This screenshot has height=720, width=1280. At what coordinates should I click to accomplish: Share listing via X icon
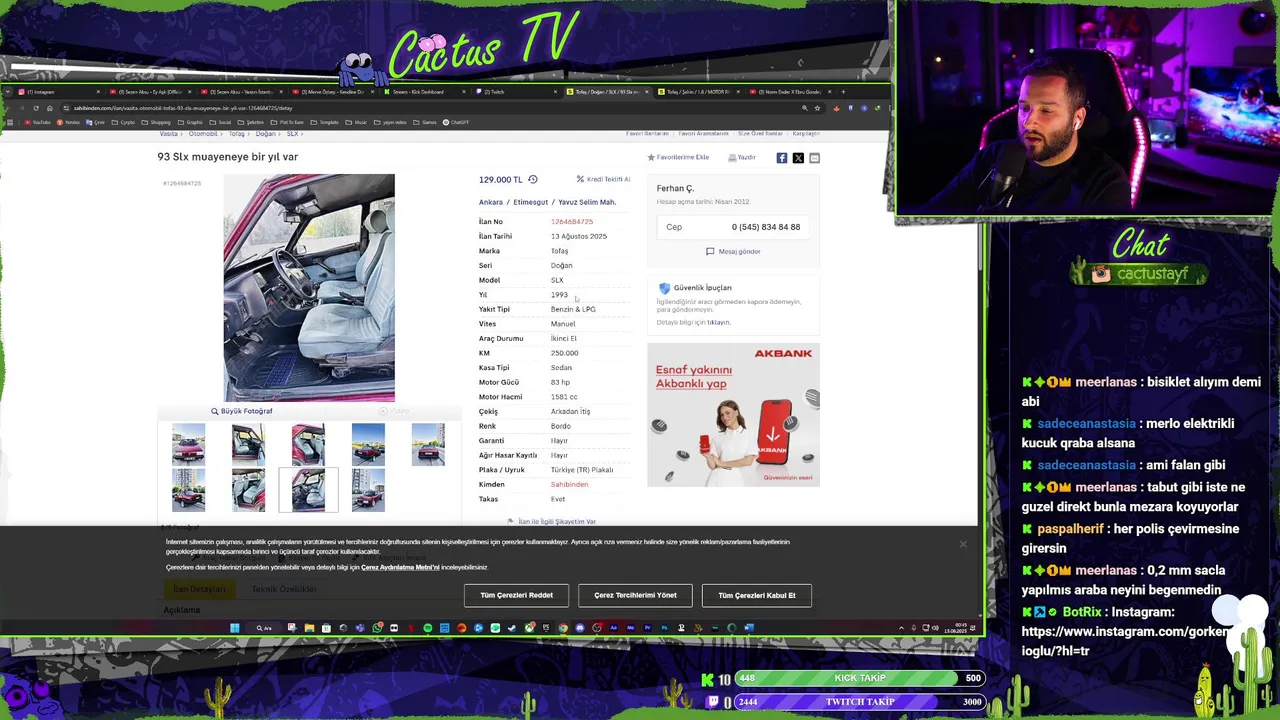[798, 158]
